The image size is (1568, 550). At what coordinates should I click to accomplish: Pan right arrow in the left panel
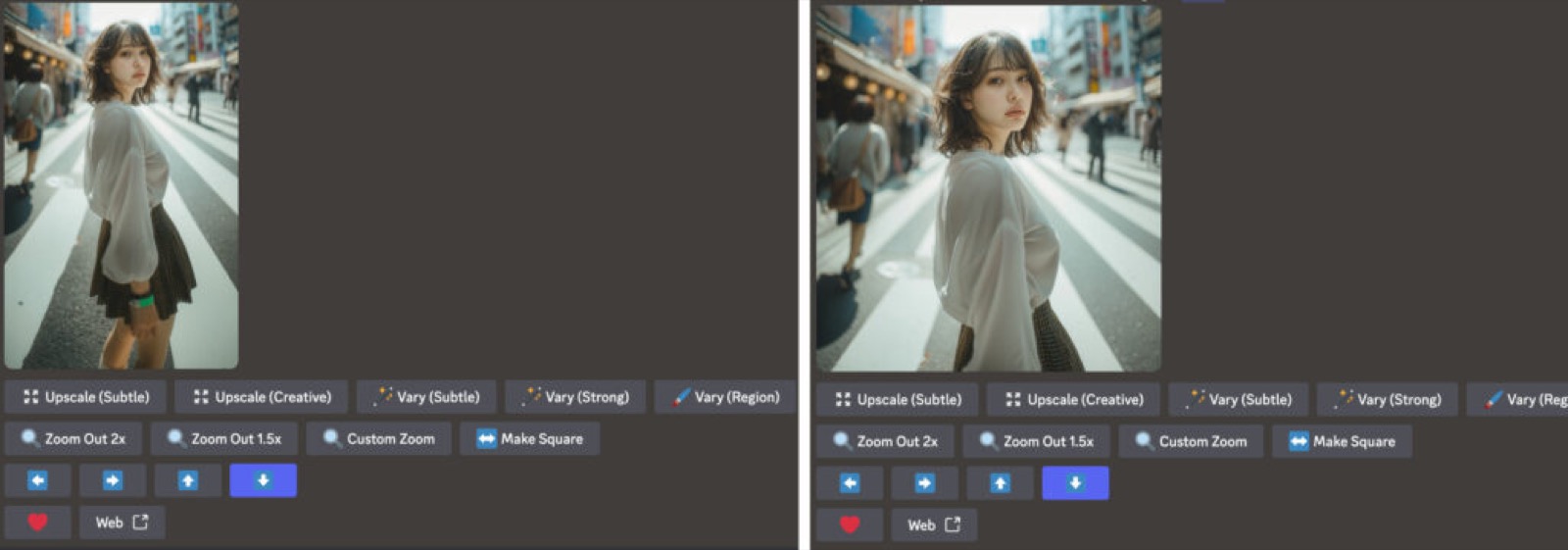113,480
